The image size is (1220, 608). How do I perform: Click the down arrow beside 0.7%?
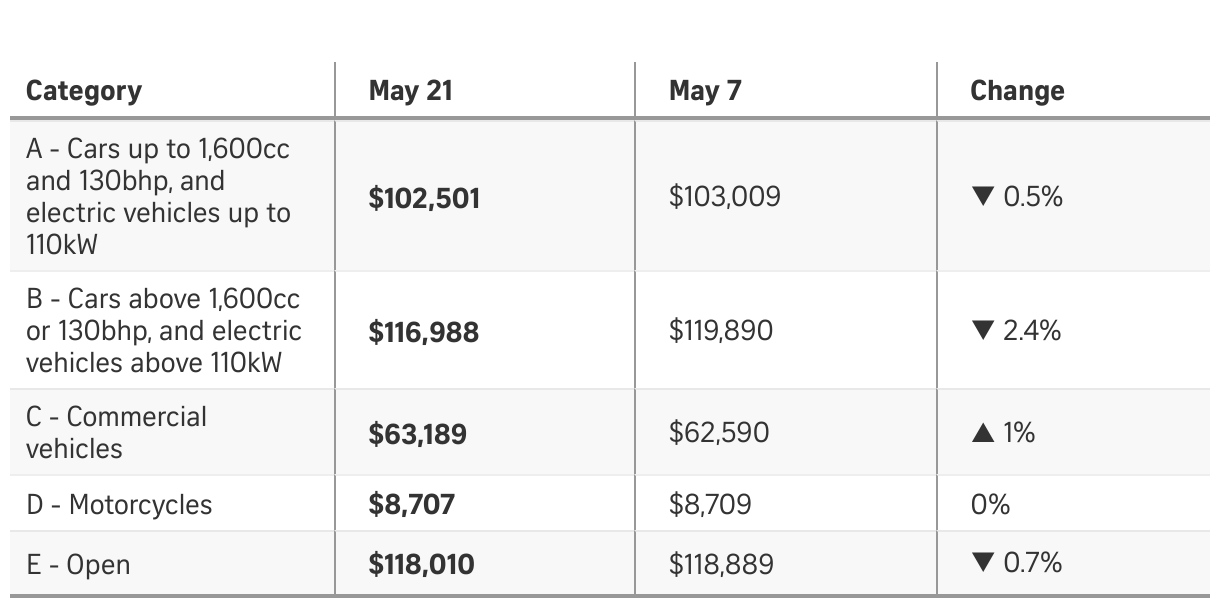982,564
